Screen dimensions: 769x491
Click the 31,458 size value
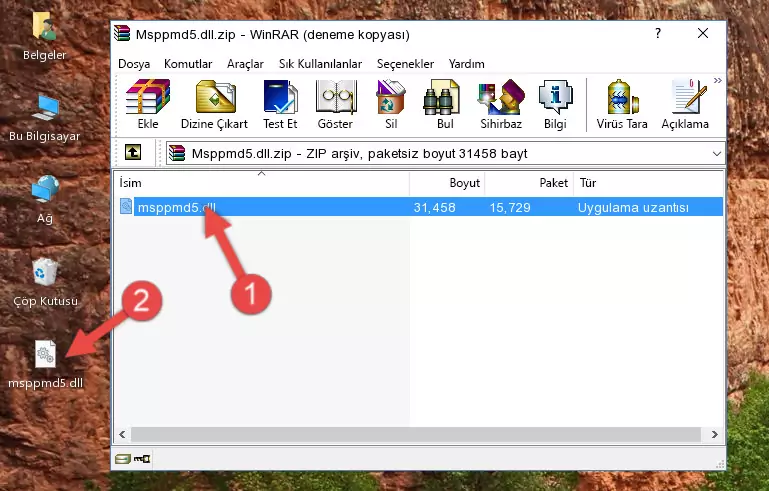[x=435, y=207]
